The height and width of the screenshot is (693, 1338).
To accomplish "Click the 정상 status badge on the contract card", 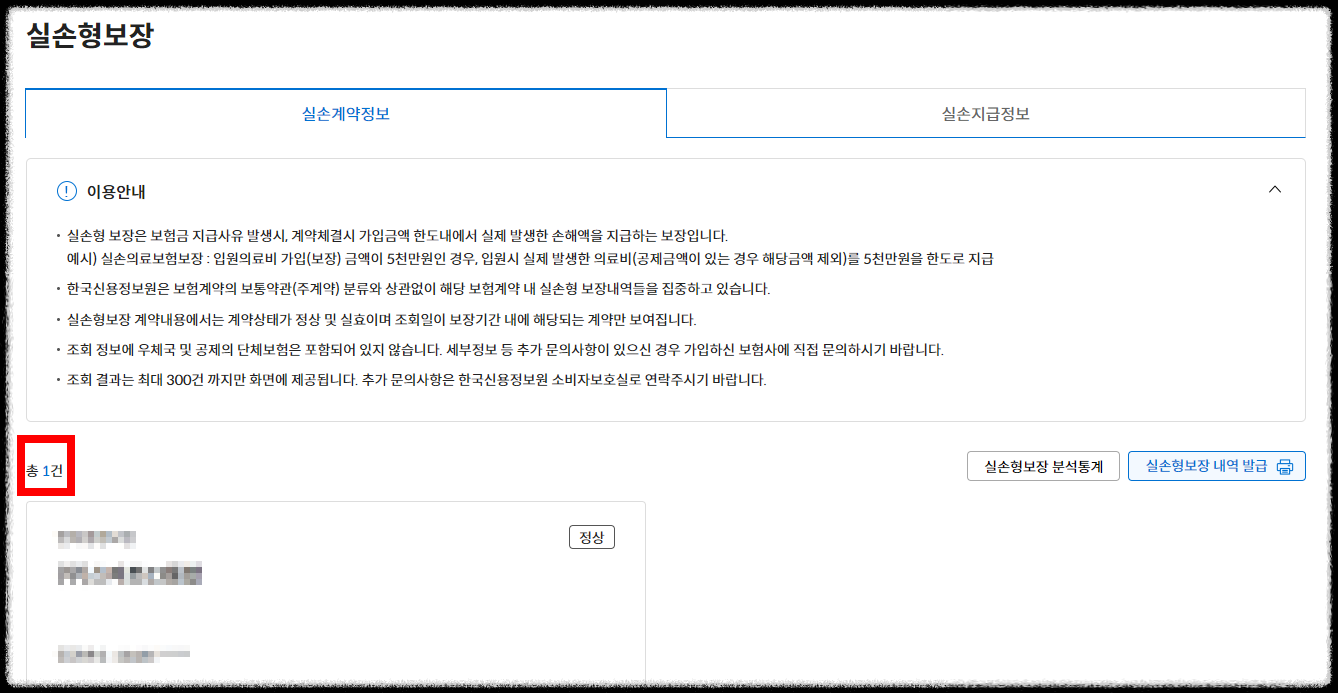I will tap(592, 537).
